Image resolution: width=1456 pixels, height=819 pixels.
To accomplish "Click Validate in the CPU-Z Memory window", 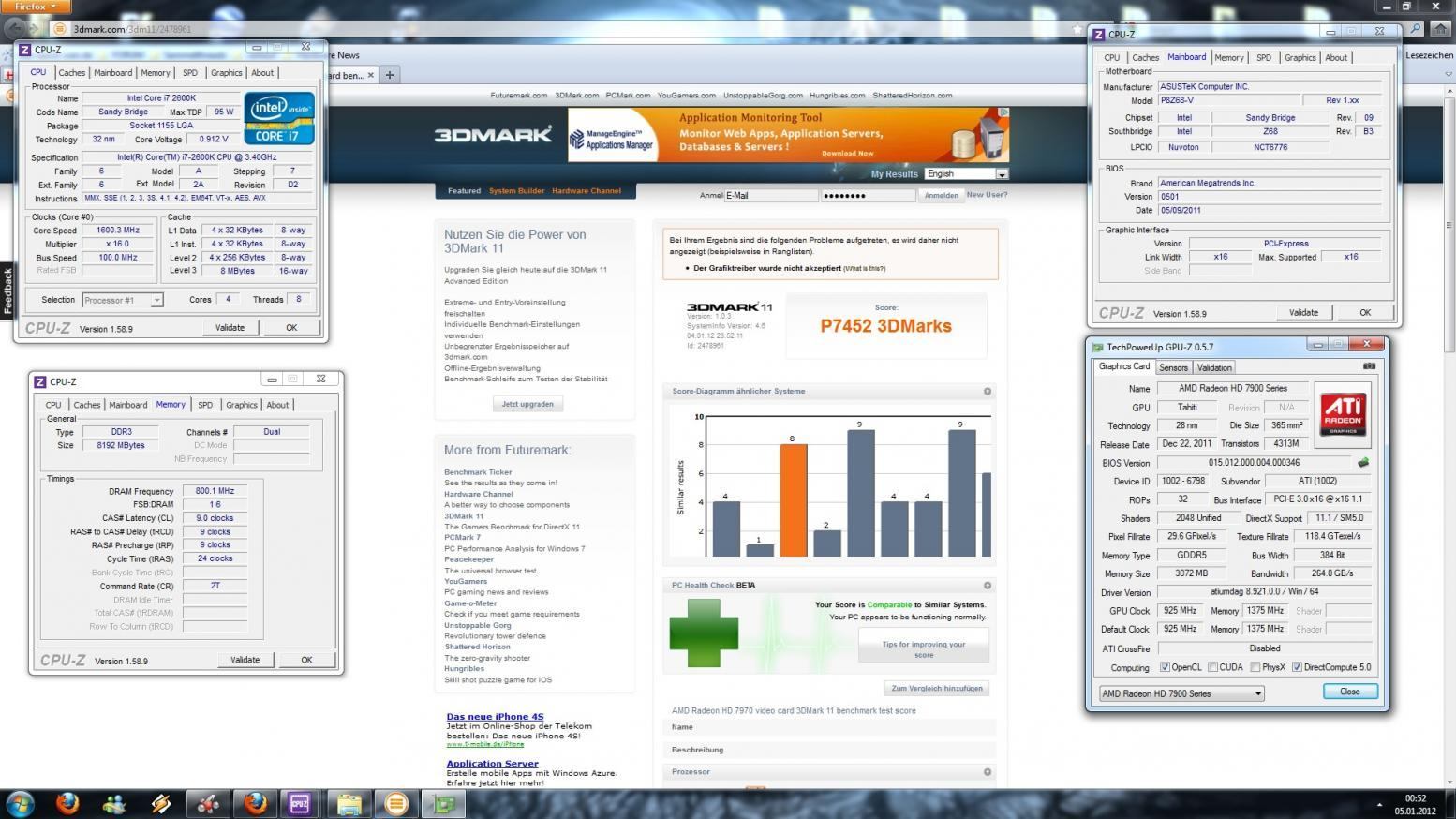I will pyautogui.click(x=245, y=660).
